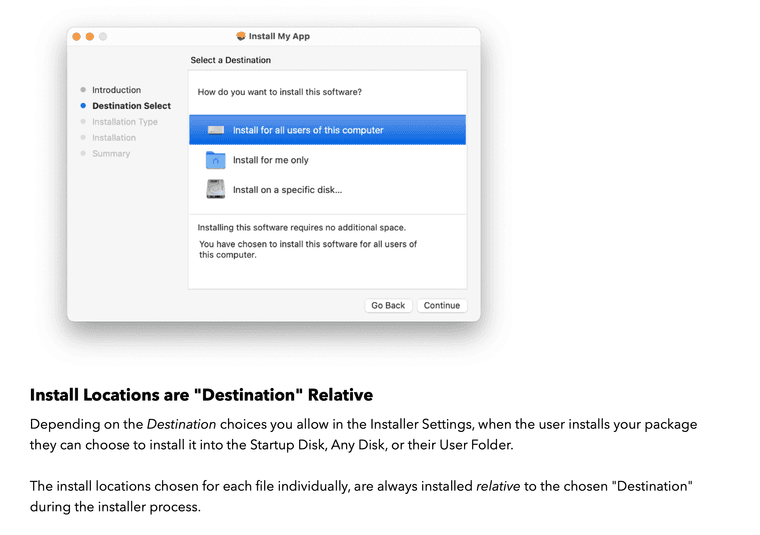Open the Installation Type step label

pyautogui.click(x=125, y=122)
